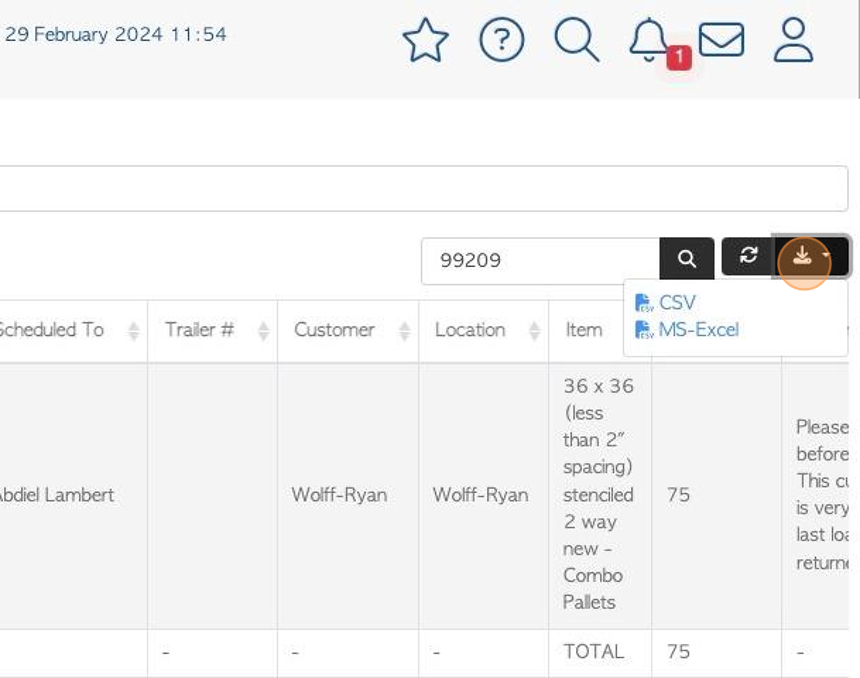The height and width of the screenshot is (678, 860).
Task: Click the favorites star icon
Action: pyautogui.click(x=426, y=40)
